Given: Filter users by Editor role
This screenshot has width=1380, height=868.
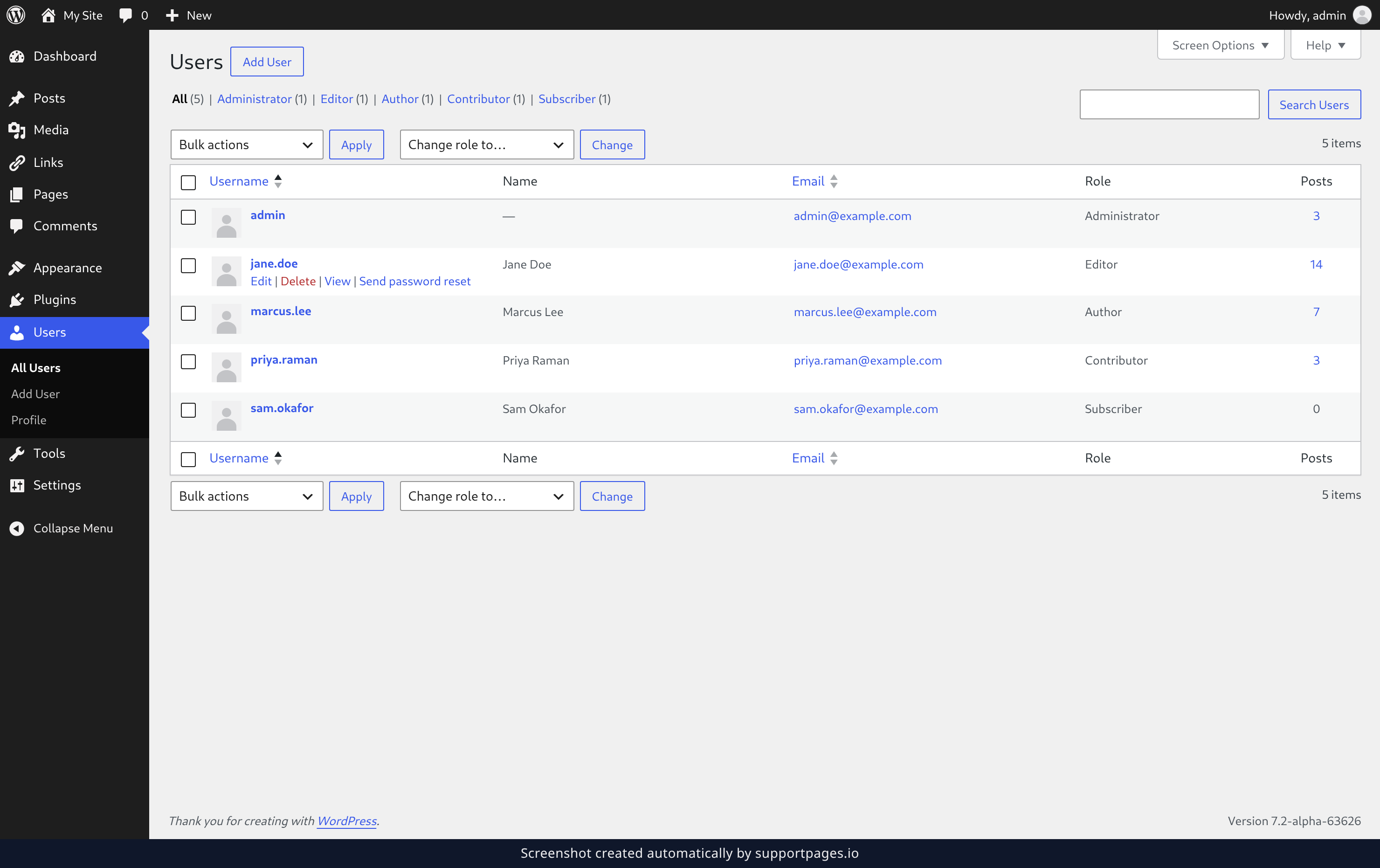Looking at the screenshot, I should [337, 98].
